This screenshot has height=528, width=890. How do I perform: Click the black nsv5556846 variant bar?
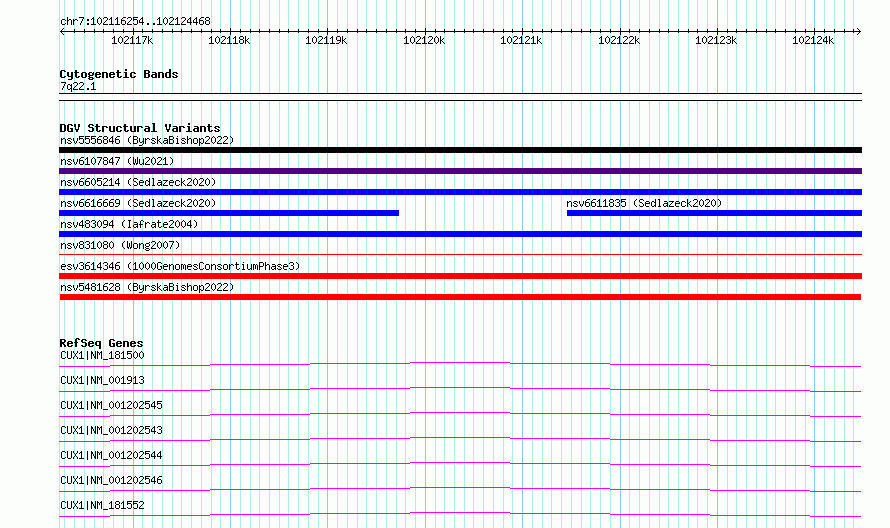coord(460,150)
